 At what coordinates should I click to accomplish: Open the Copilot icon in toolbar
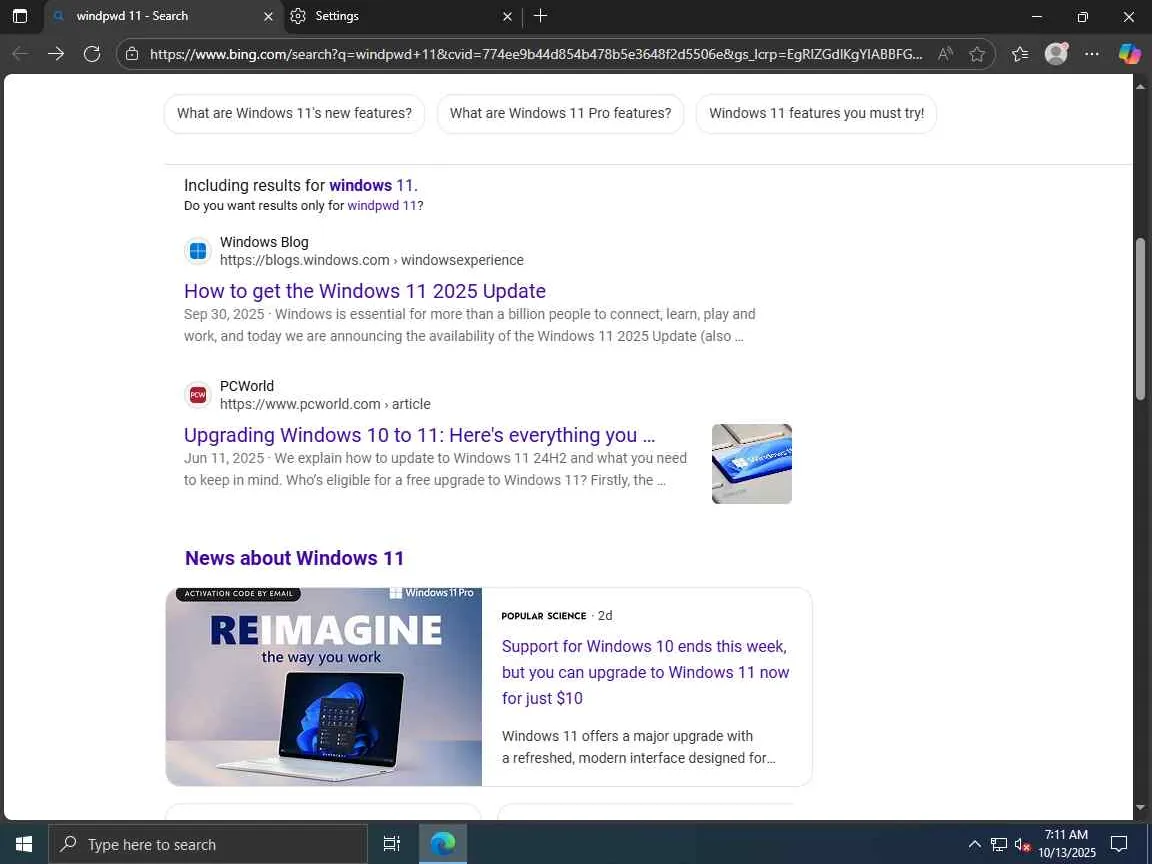1129,54
